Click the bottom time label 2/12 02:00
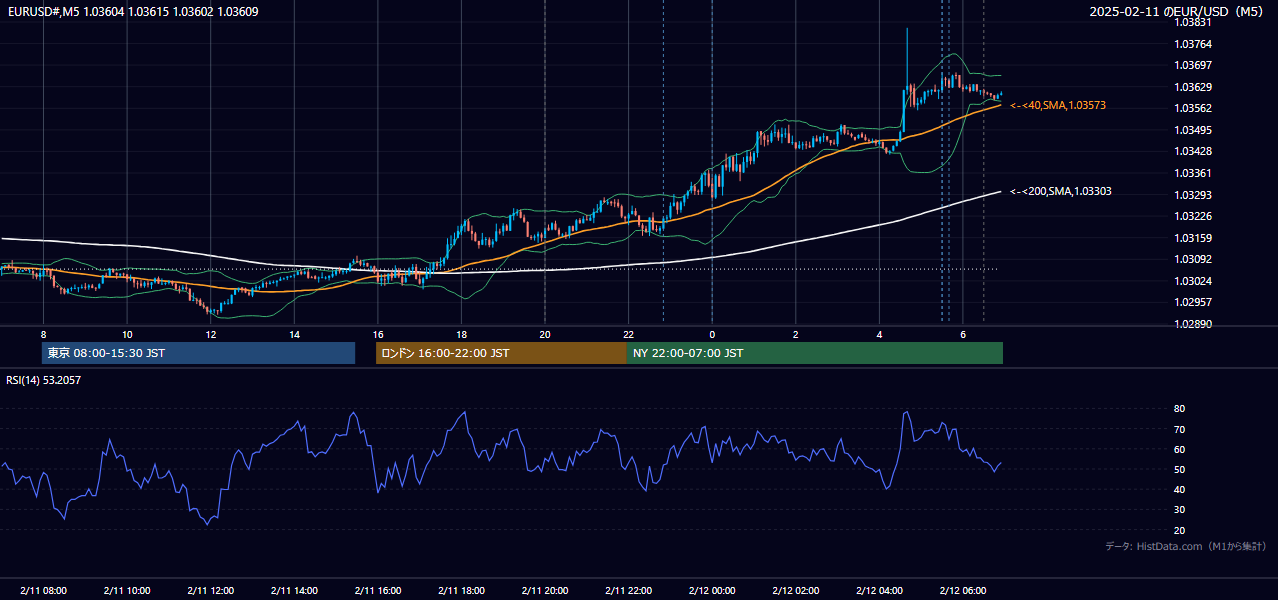 pyautogui.click(x=795, y=591)
